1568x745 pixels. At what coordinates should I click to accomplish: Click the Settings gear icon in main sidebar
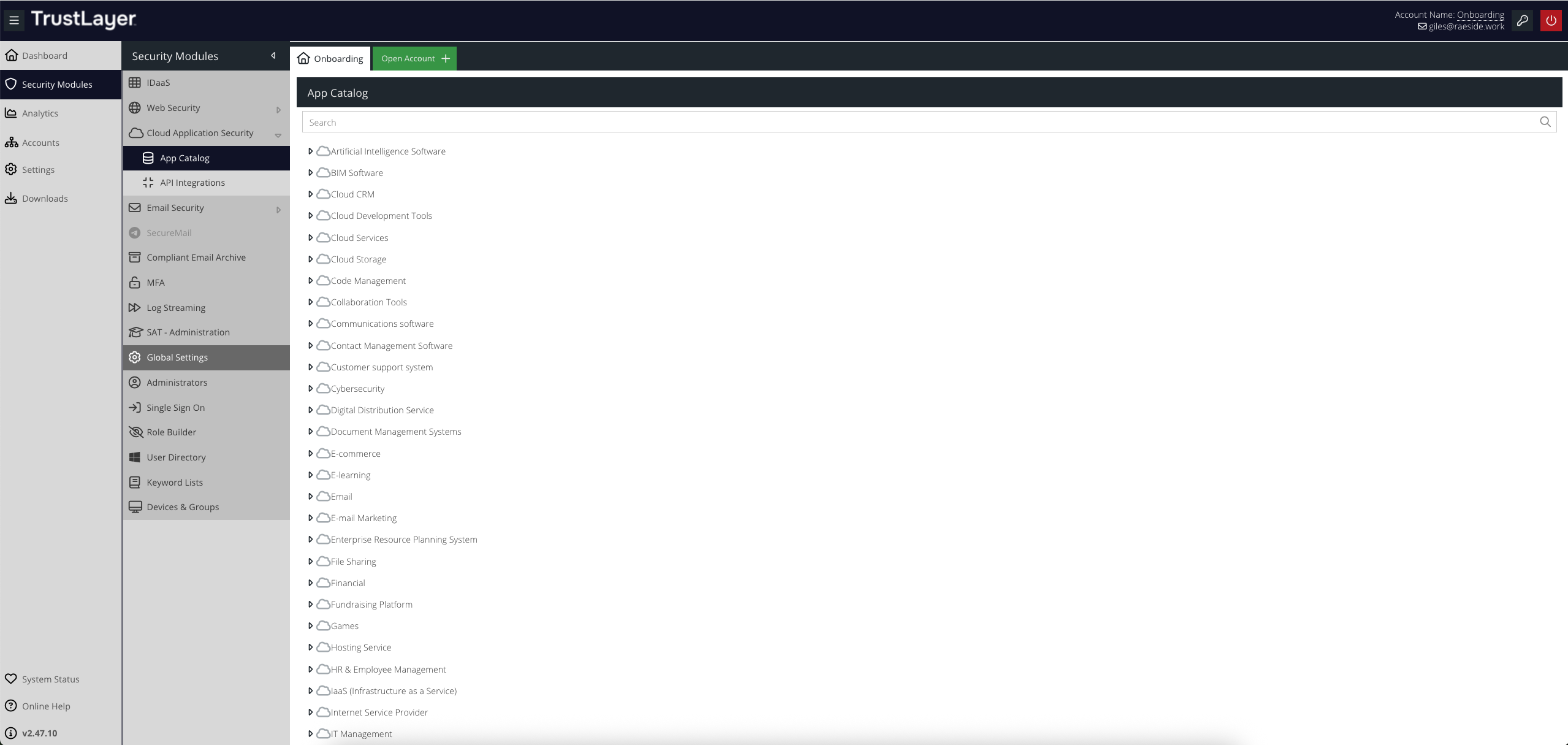point(11,169)
